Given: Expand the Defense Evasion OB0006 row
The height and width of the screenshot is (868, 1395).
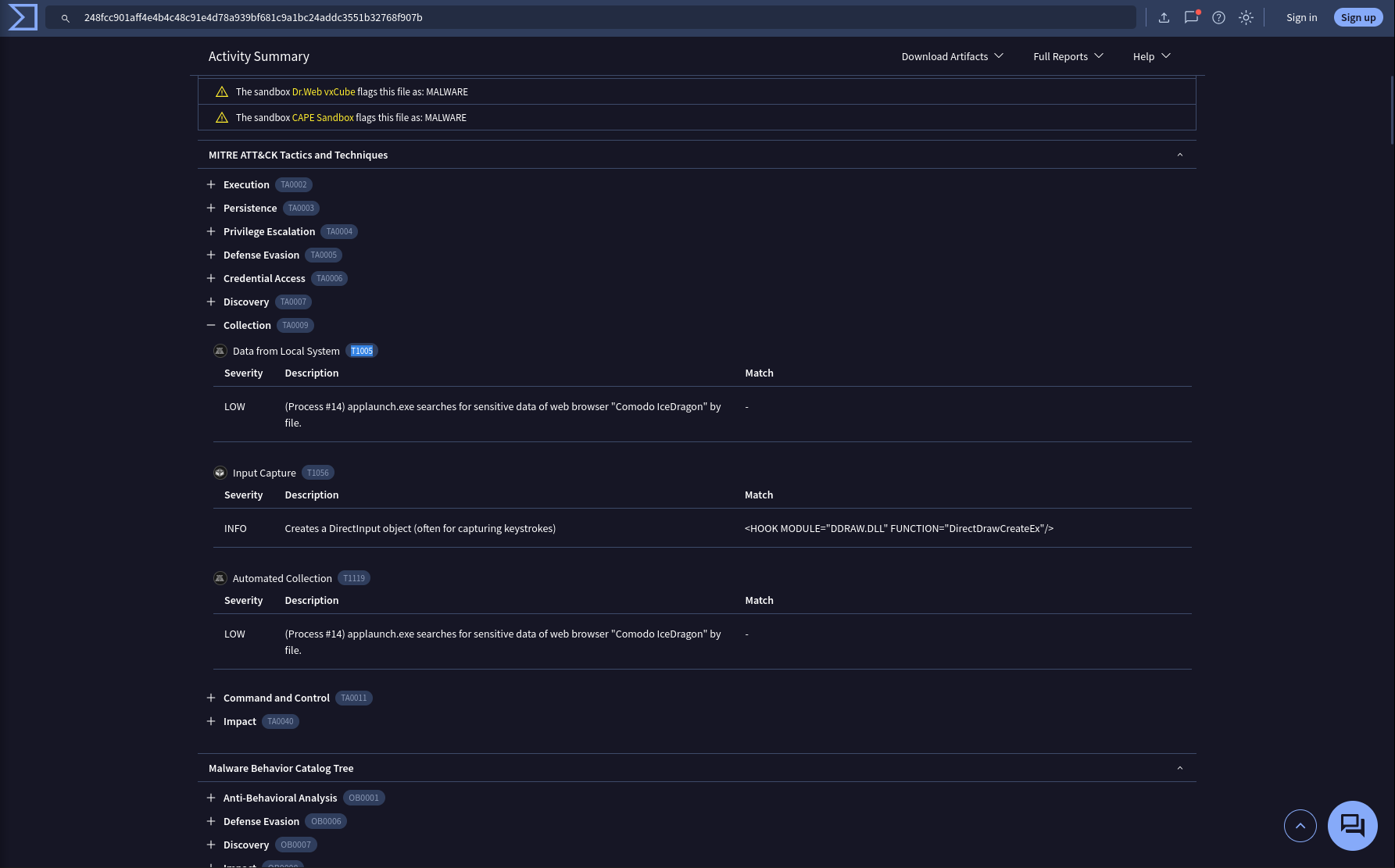Looking at the screenshot, I should point(211,821).
